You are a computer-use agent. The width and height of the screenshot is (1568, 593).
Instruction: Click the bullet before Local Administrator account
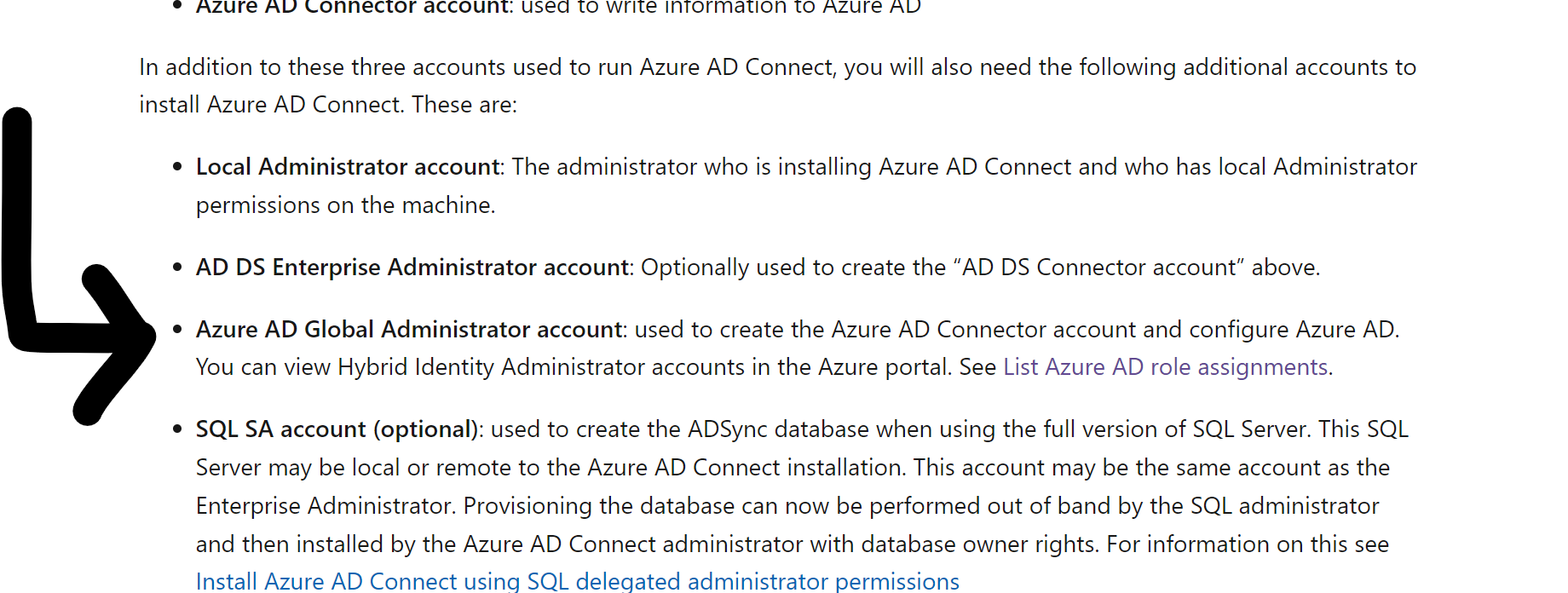click(177, 167)
